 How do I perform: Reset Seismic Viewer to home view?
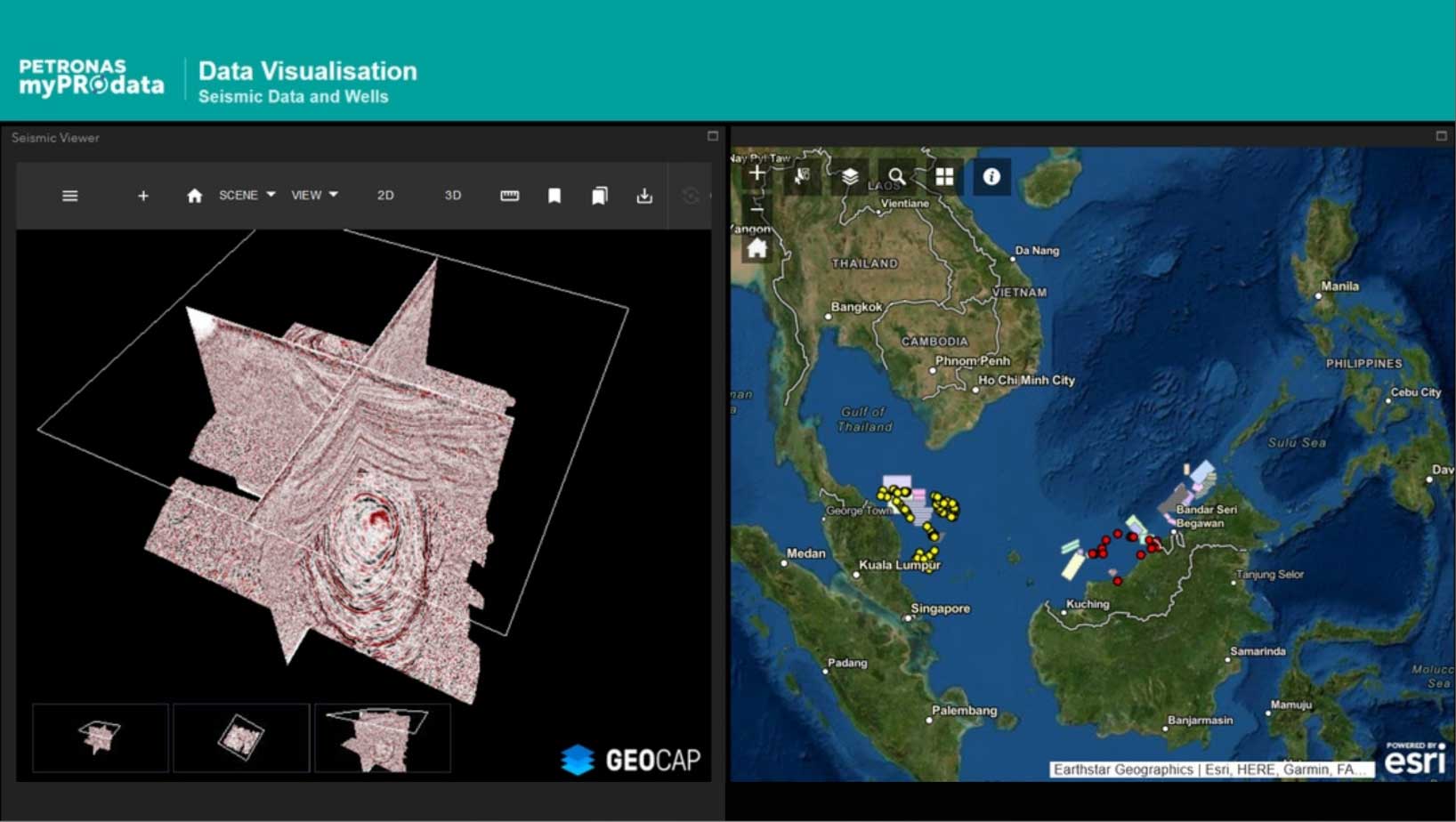coord(194,196)
